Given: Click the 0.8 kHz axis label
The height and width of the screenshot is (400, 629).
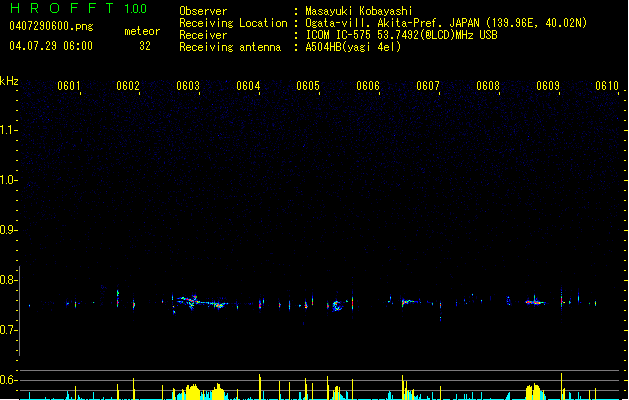Looking at the screenshot, I should tap(8, 280).
